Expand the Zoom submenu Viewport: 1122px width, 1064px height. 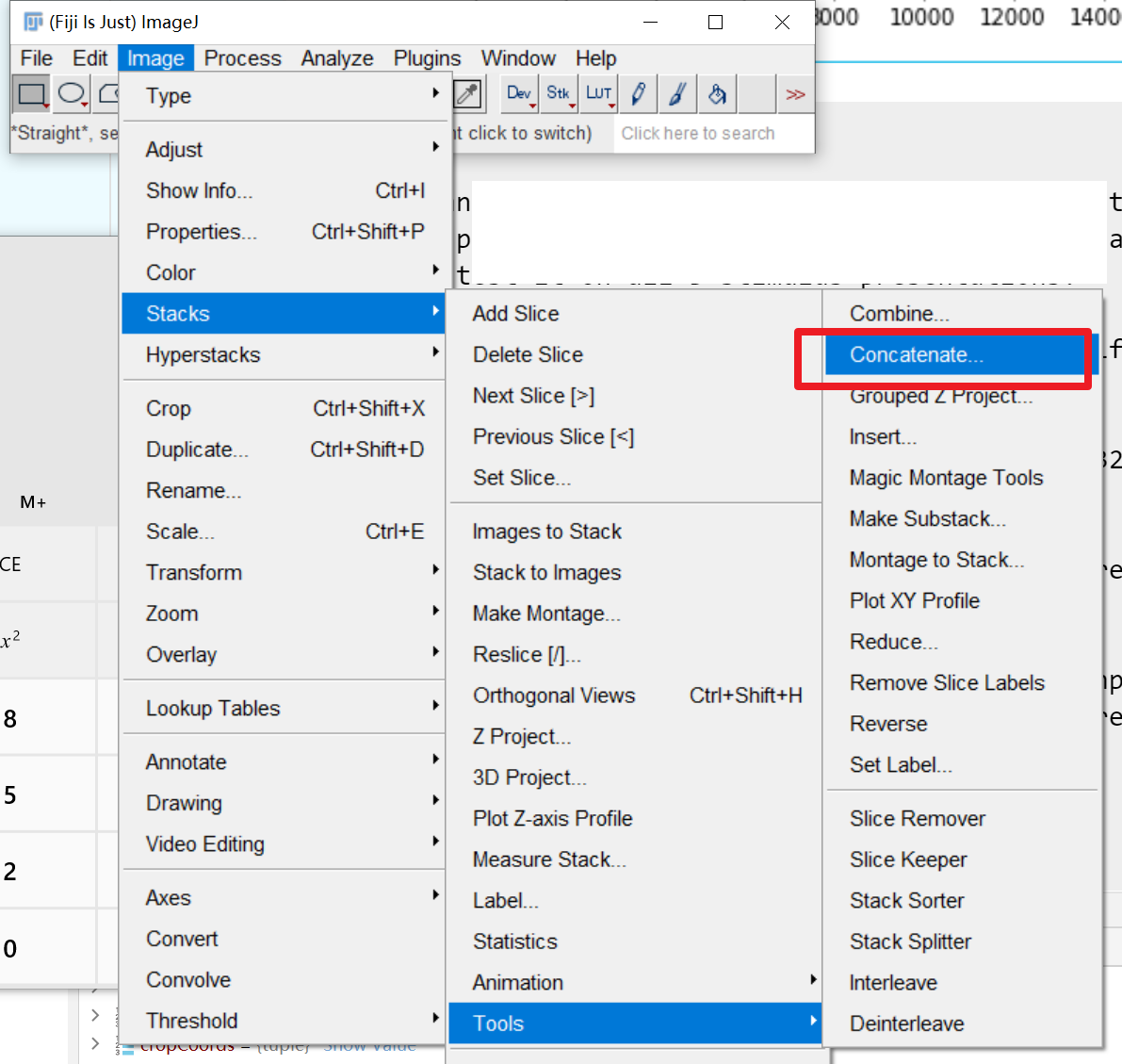click(285, 614)
